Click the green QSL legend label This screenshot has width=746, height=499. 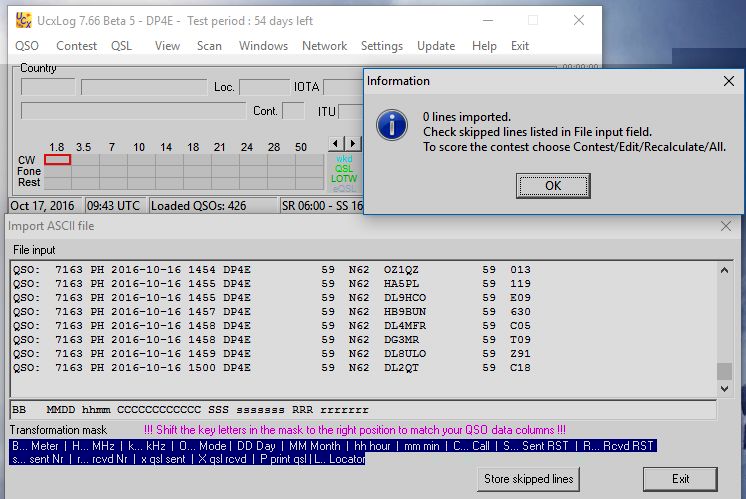pos(344,168)
